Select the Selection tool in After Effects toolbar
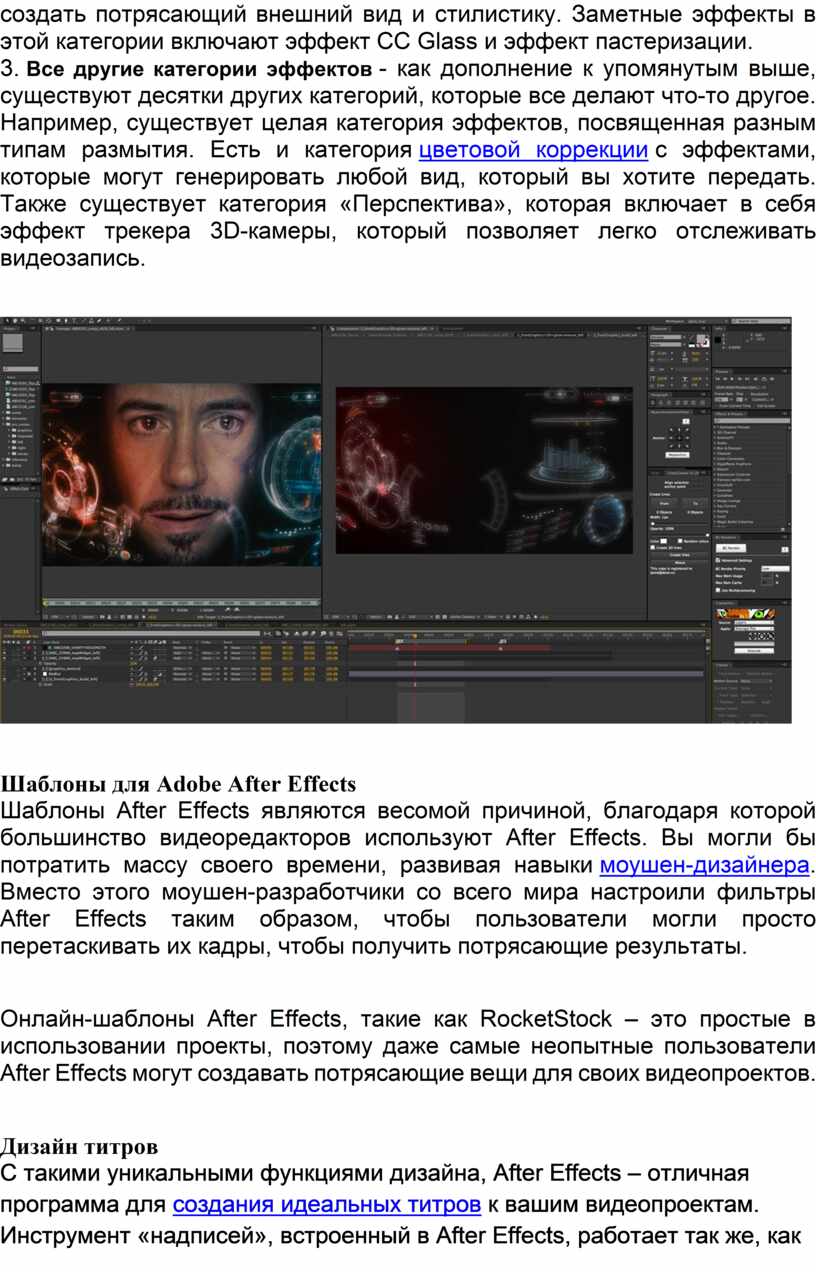Viewport: 816px width, 1272px height. tap(6, 320)
